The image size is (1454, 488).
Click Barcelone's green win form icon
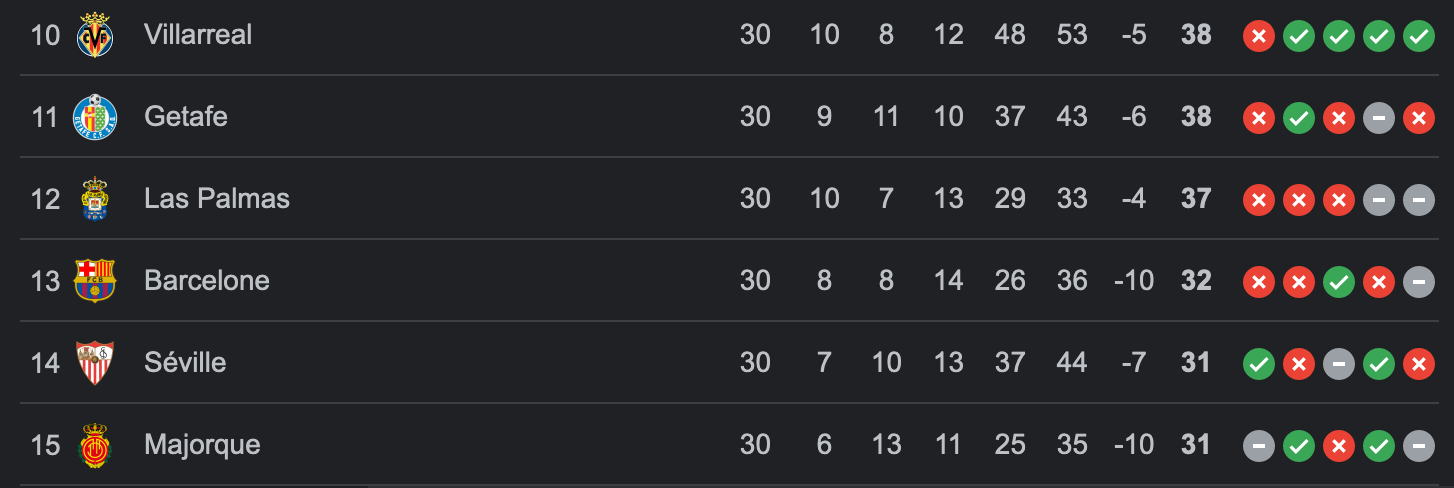tap(1338, 282)
